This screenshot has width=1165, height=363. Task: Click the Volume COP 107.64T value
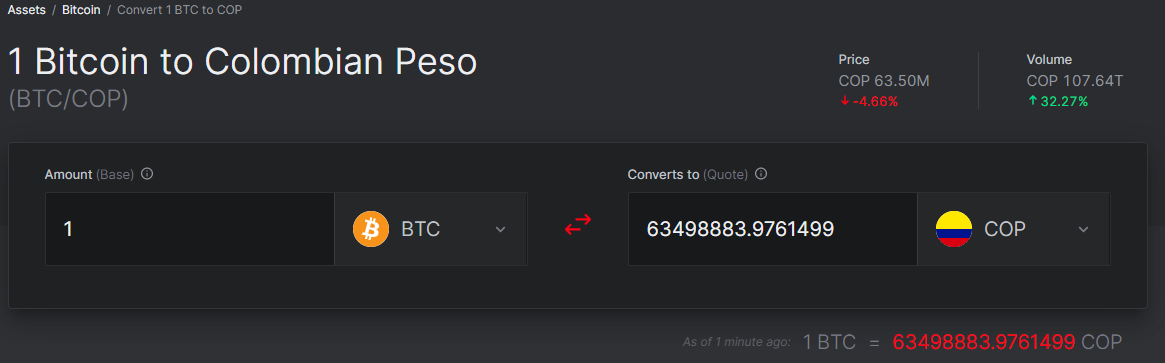[1074, 81]
